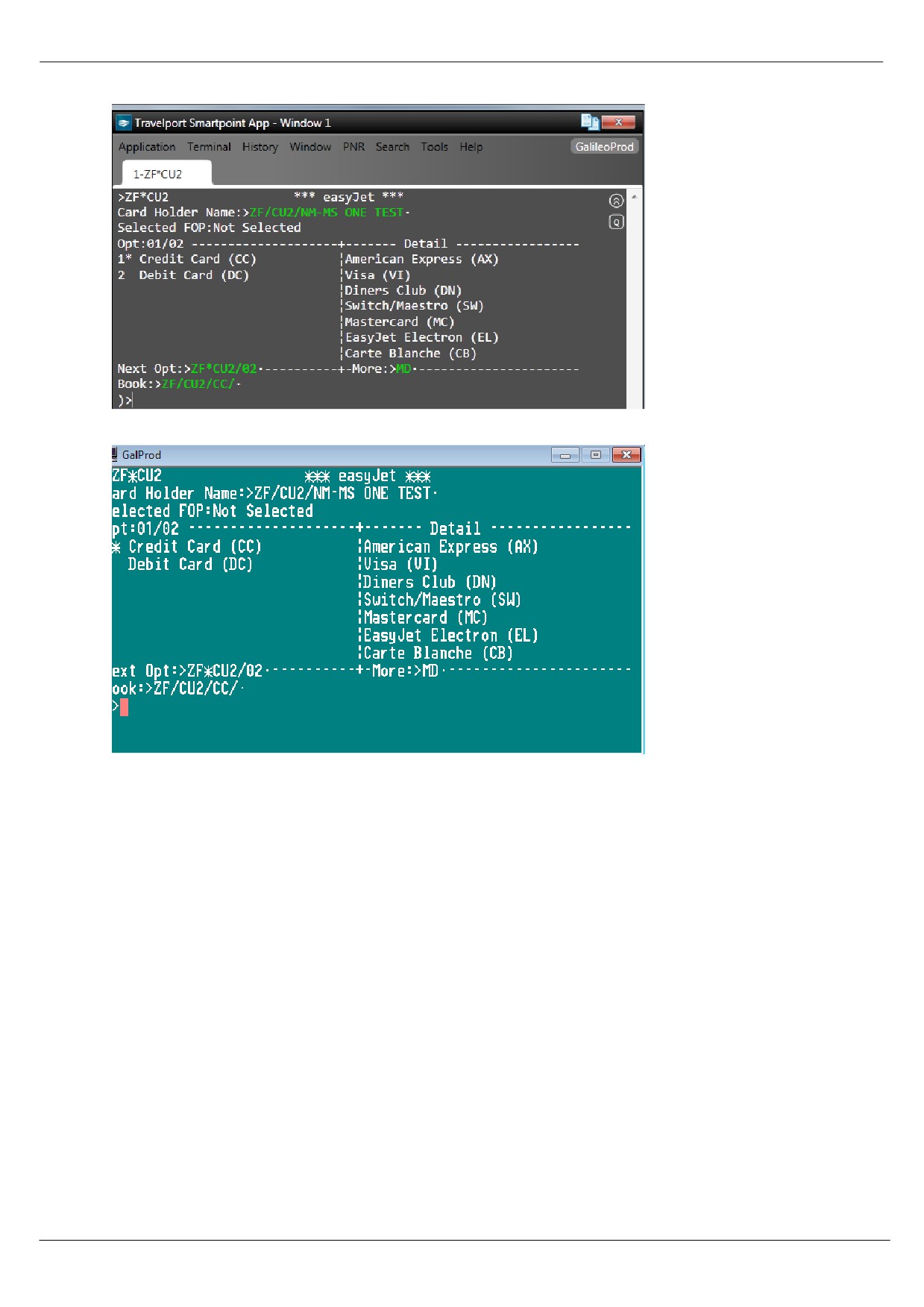Click Switch/Maestro (SW) in GalProd window

point(442,600)
